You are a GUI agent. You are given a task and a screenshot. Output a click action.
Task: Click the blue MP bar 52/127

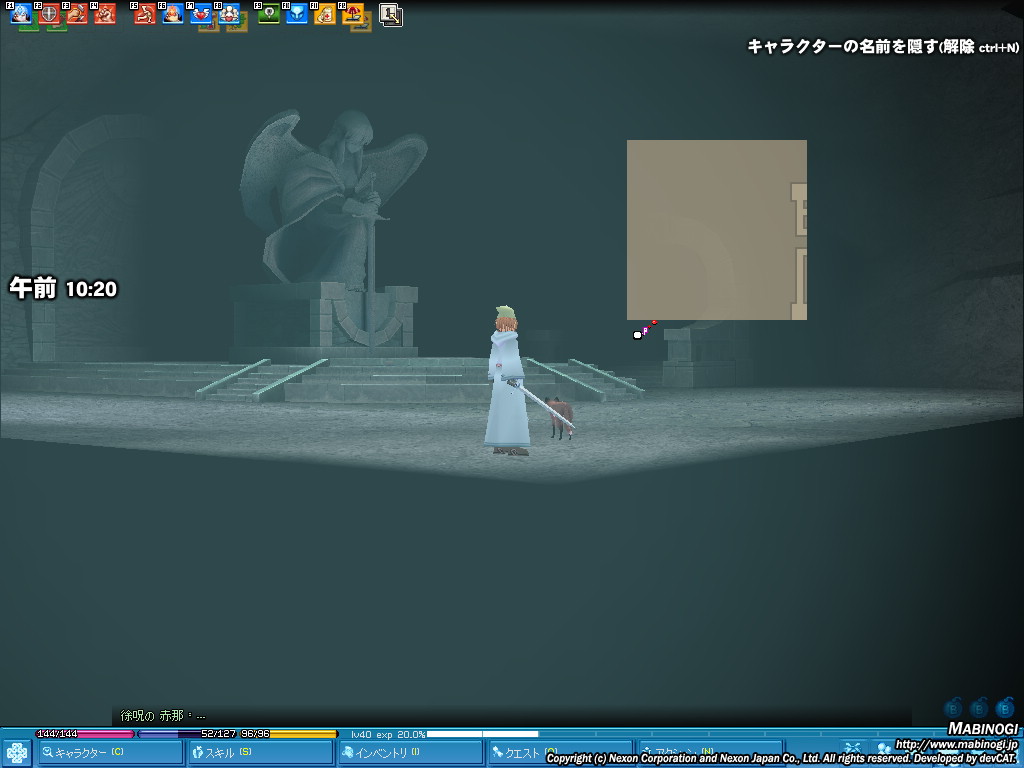click(x=187, y=734)
